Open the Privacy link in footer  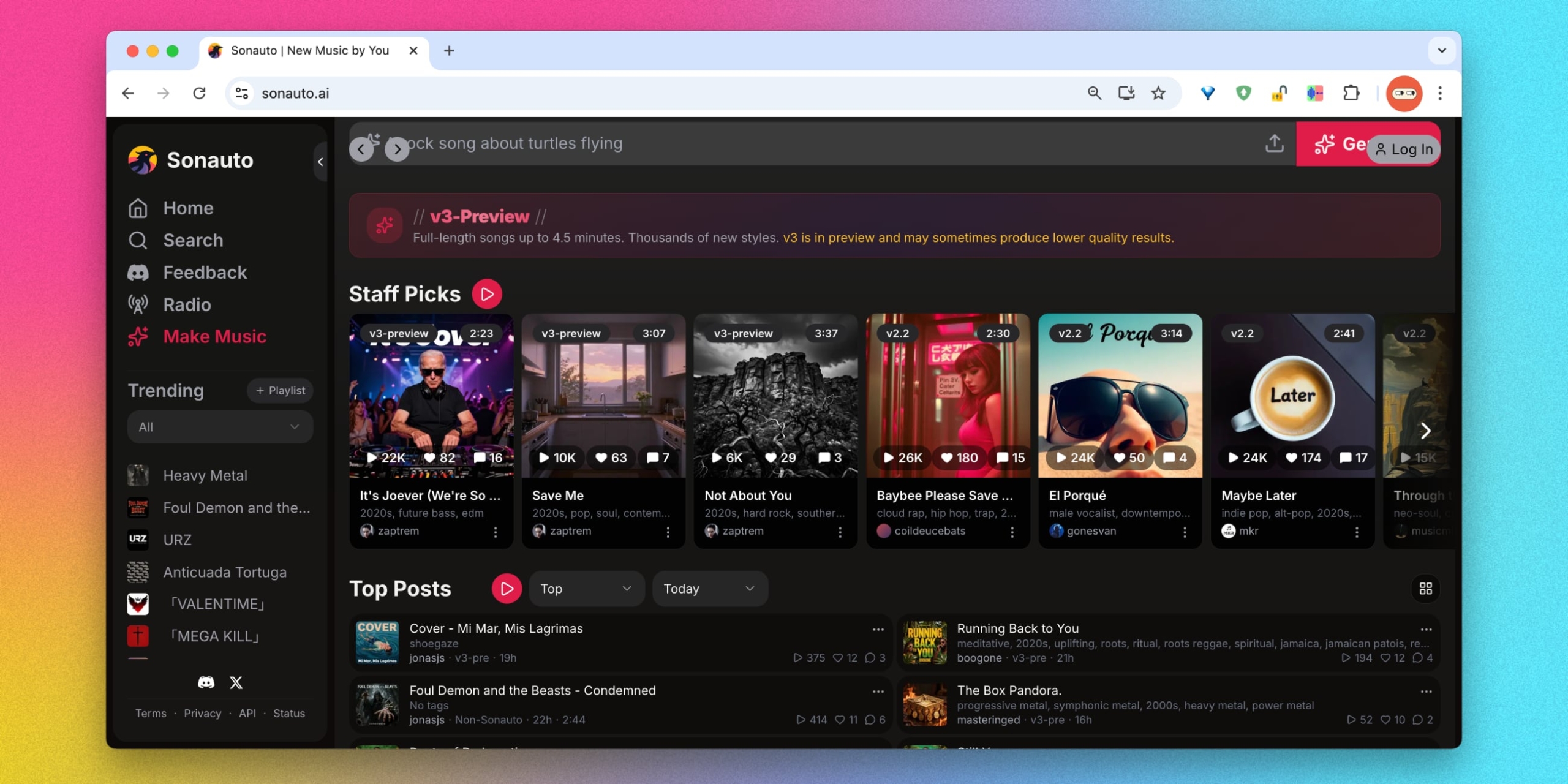pyautogui.click(x=202, y=714)
